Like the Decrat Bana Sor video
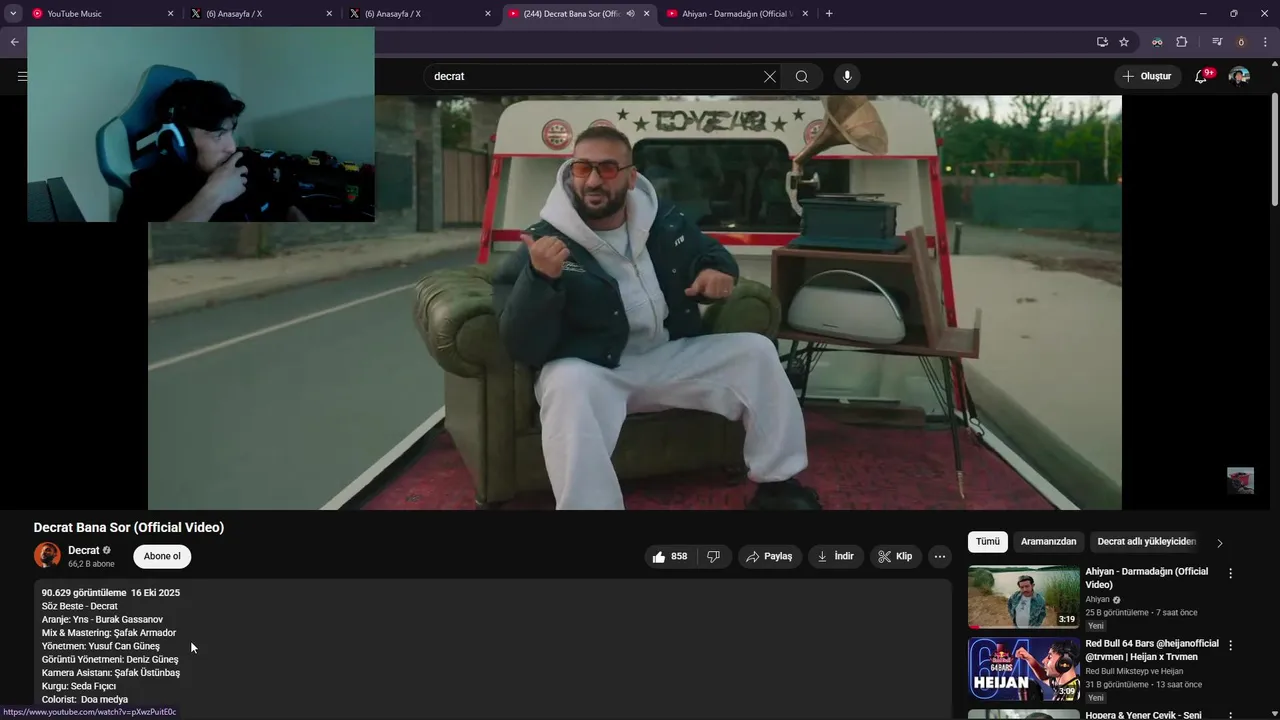Image resolution: width=1280 pixels, height=720 pixels. click(670, 556)
